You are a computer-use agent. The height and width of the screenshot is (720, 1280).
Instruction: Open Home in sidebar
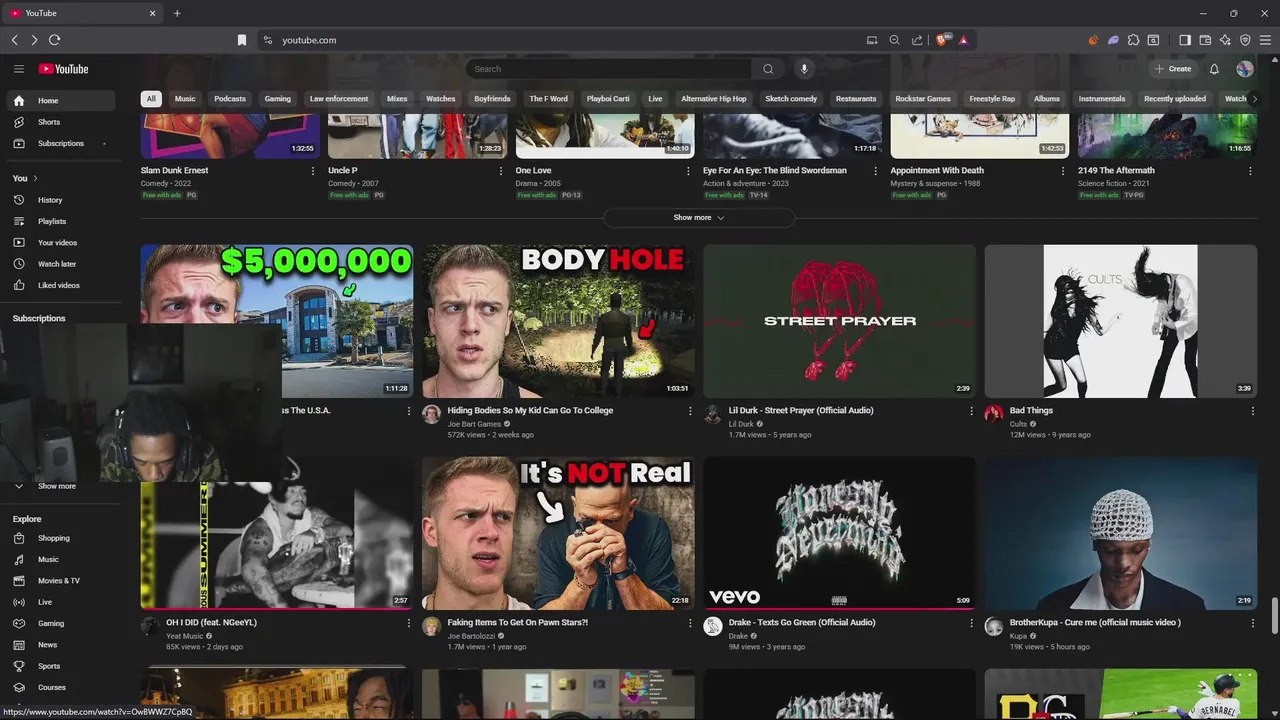pos(62,101)
